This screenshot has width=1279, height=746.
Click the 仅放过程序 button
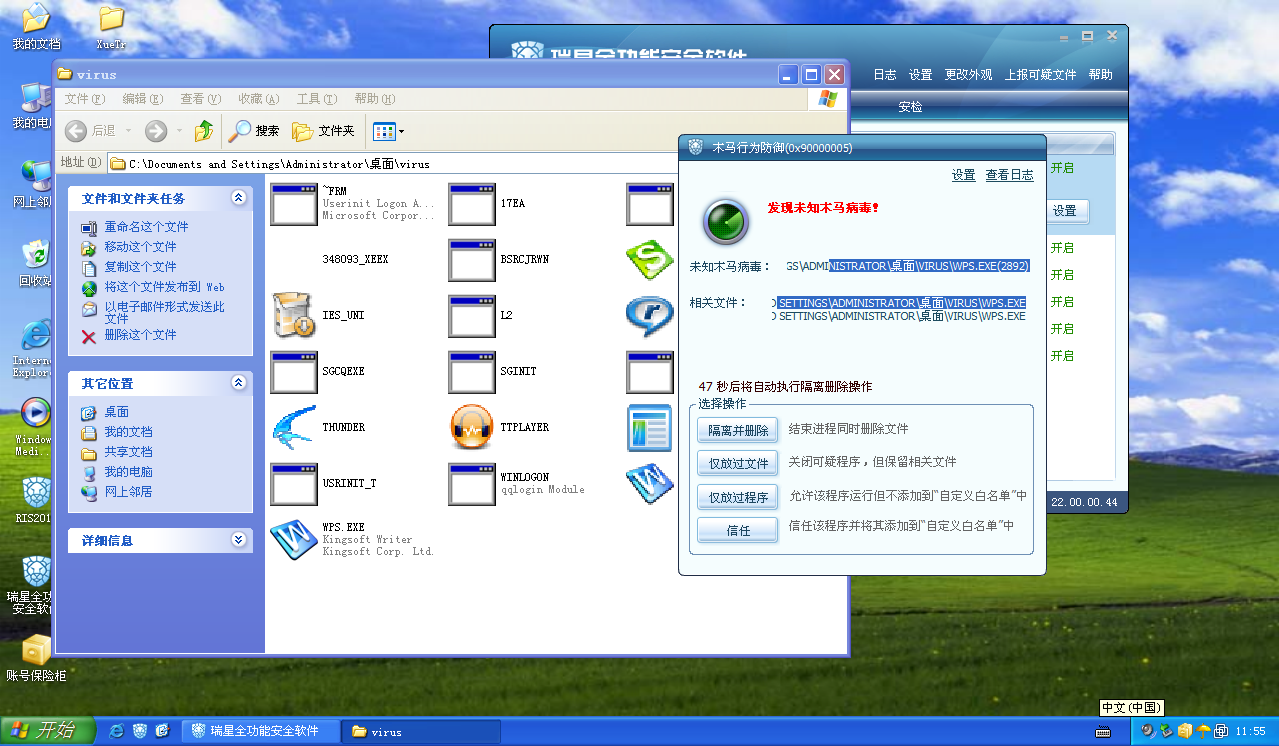[738, 497]
